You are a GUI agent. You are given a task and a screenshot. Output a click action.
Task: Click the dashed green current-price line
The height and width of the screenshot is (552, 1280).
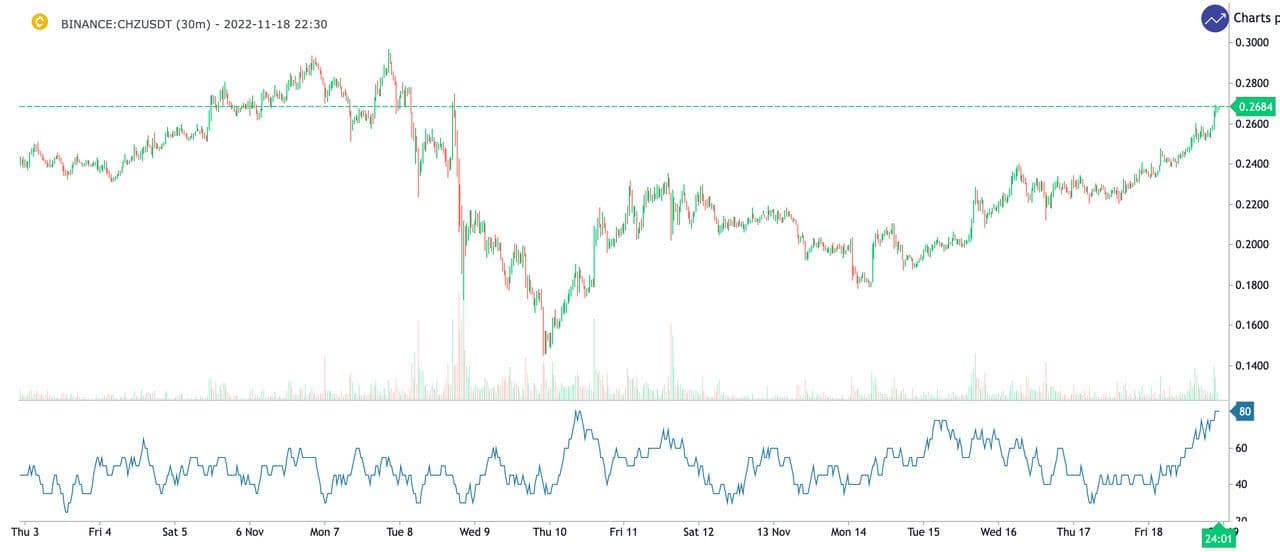coord(600,106)
